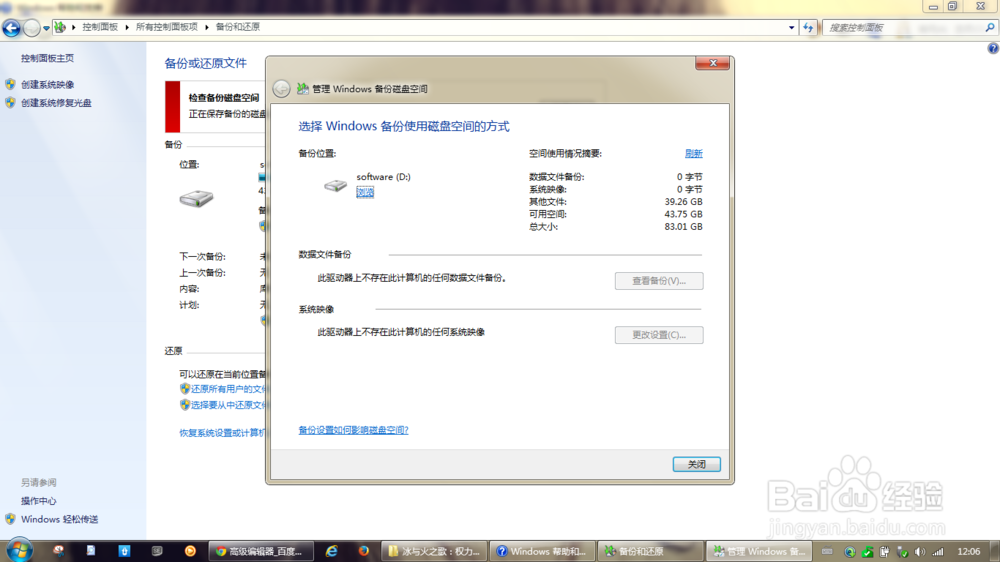The width and height of the screenshot is (1000, 562).
Task: Click the search magnifier icon
Action: pos(990,27)
